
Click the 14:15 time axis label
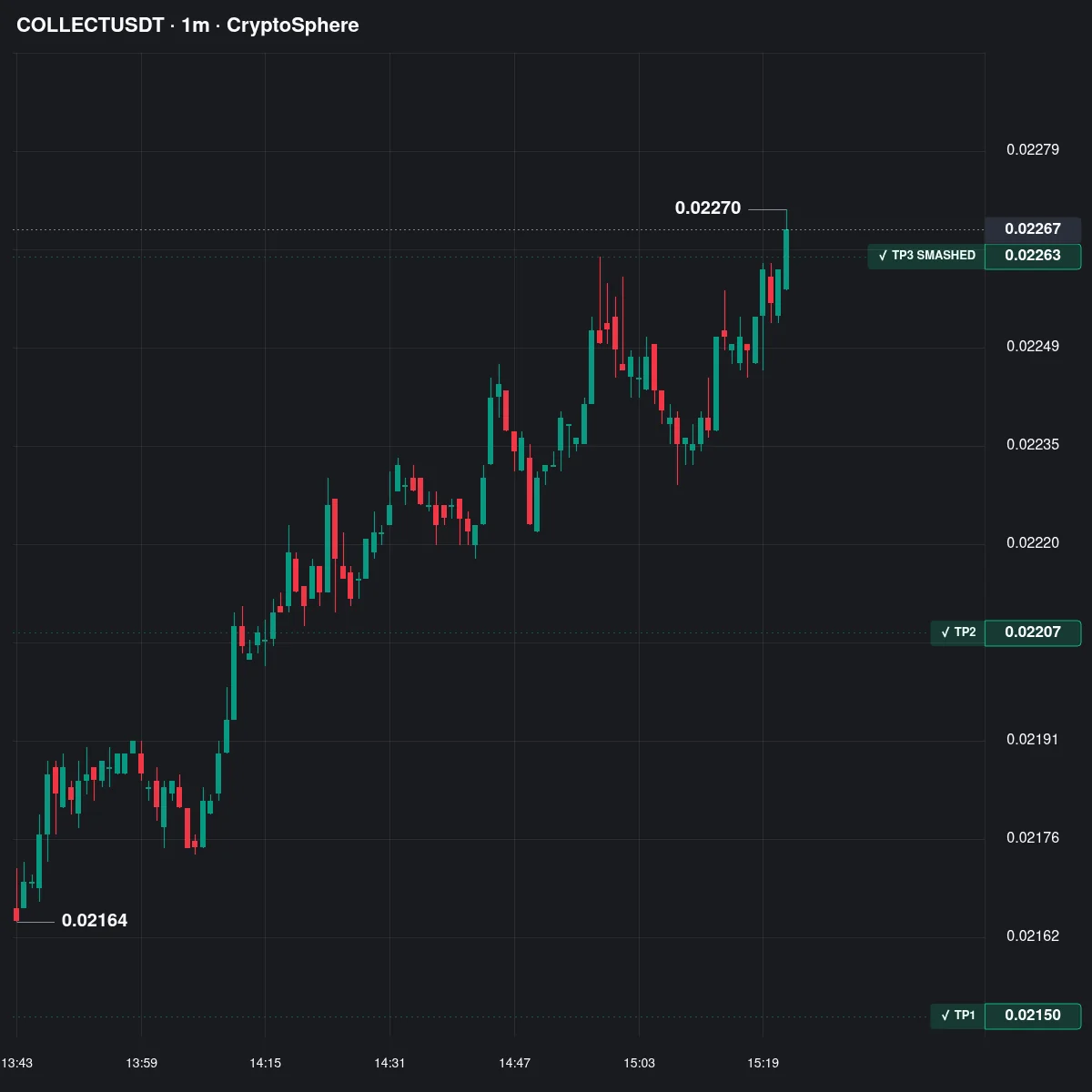pyautogui.click(x=266, y=1063)
